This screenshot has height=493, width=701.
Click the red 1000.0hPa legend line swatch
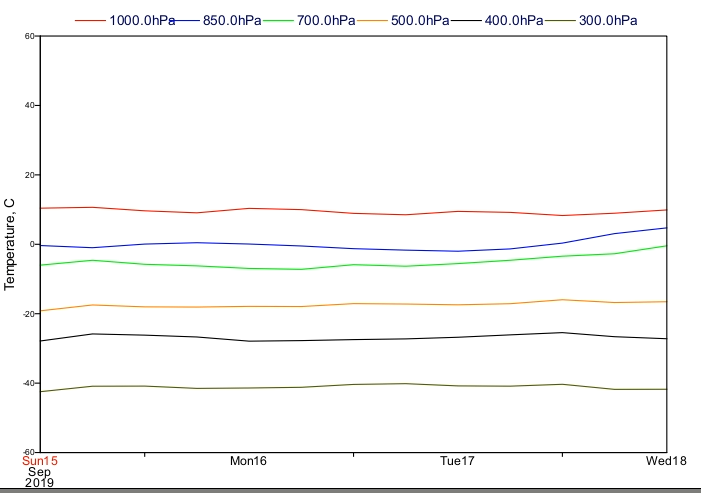(90, 21)
